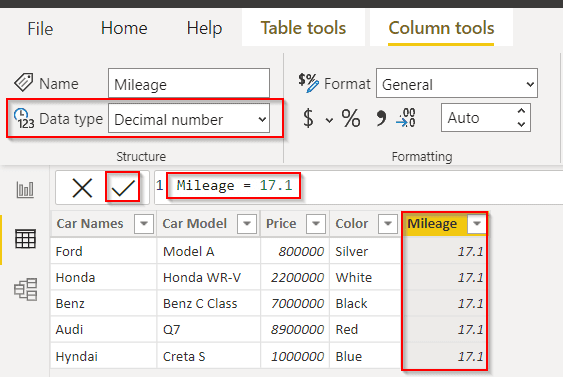Click the Name tag icon
Viewport: 563px width, 377px height.
24,82
